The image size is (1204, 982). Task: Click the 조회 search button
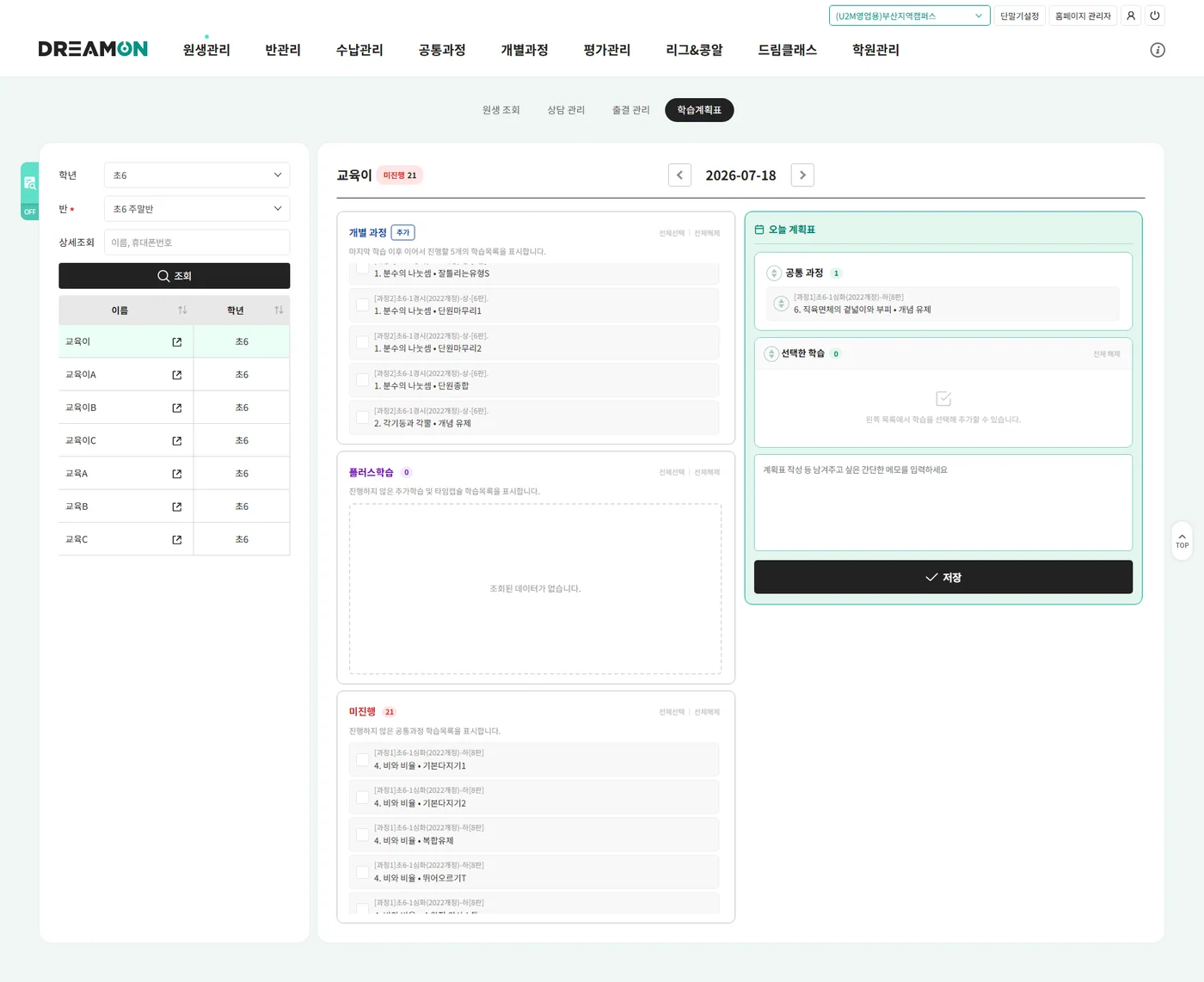pos(175,276)
